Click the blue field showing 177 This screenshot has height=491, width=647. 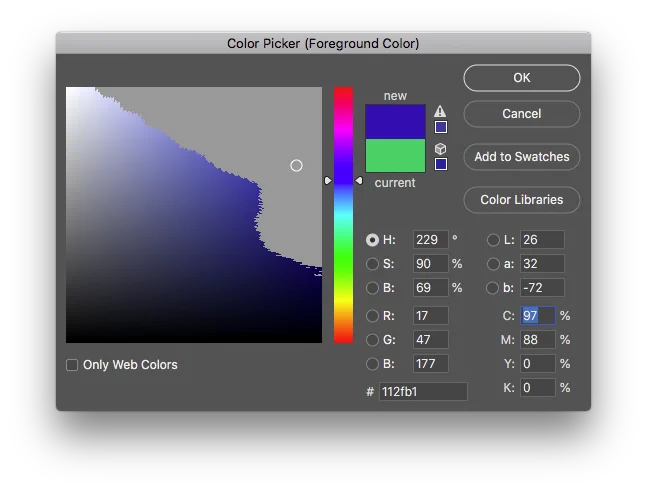[x=431, y=364]
